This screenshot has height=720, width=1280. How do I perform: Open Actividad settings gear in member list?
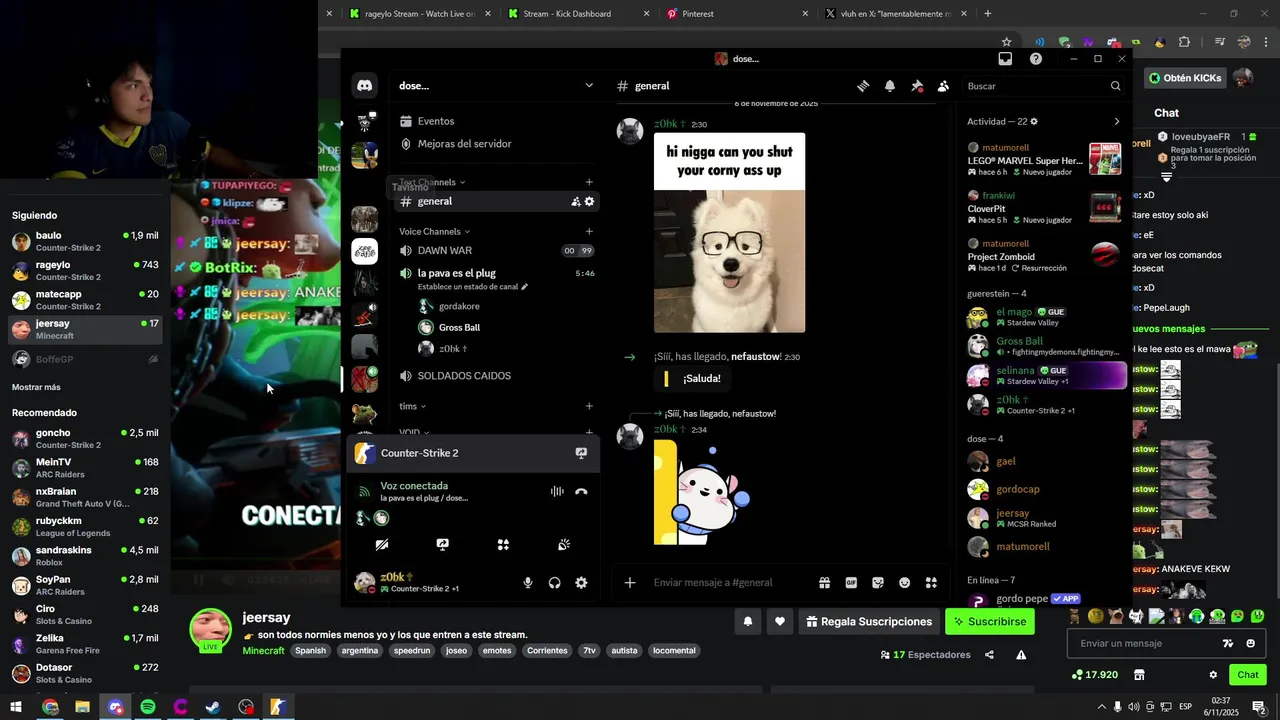1034,121
